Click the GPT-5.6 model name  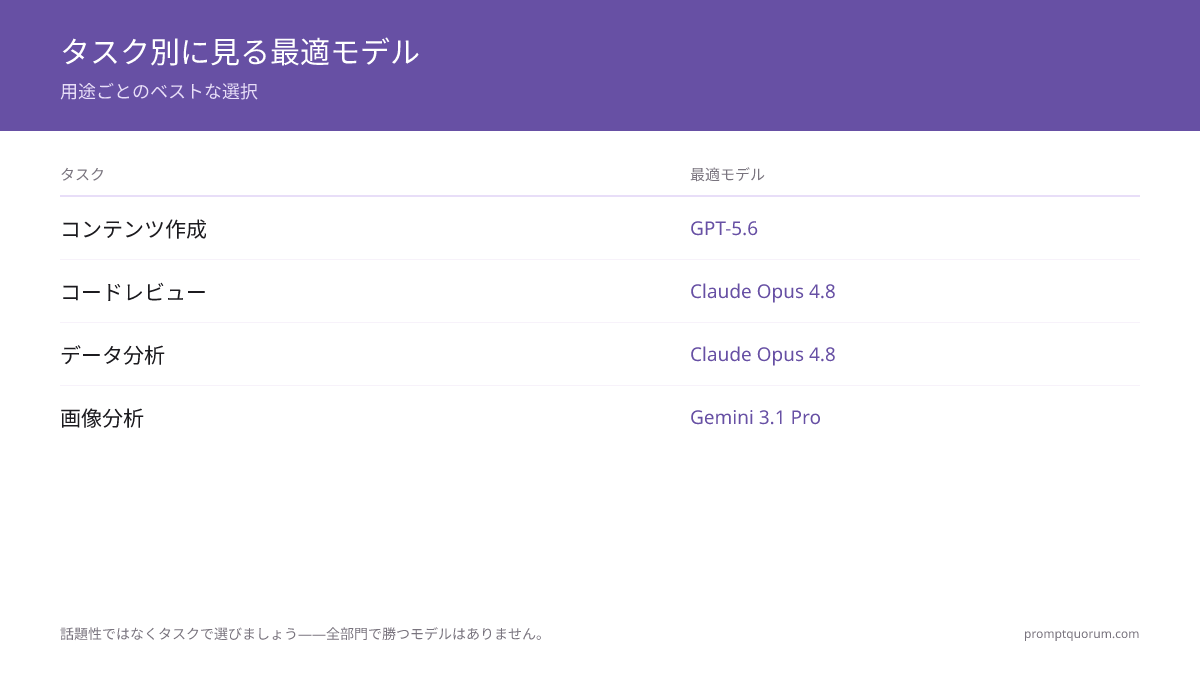(724, 228)
